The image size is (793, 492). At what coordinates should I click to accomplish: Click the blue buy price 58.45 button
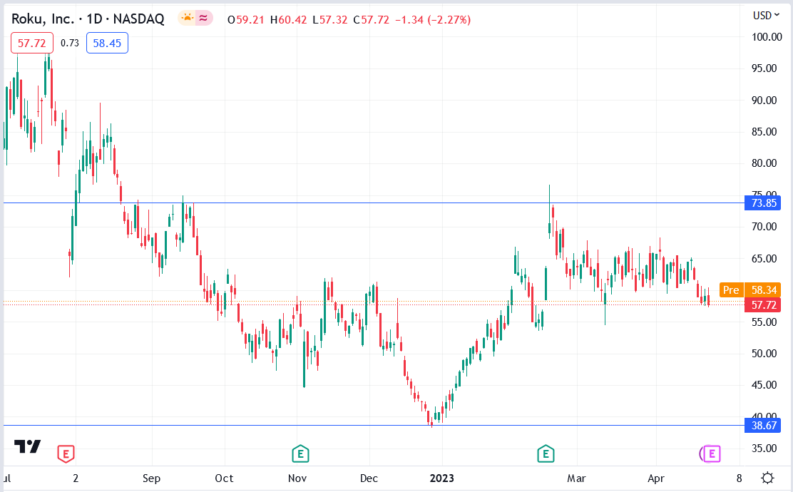click(x=107, y=43)
